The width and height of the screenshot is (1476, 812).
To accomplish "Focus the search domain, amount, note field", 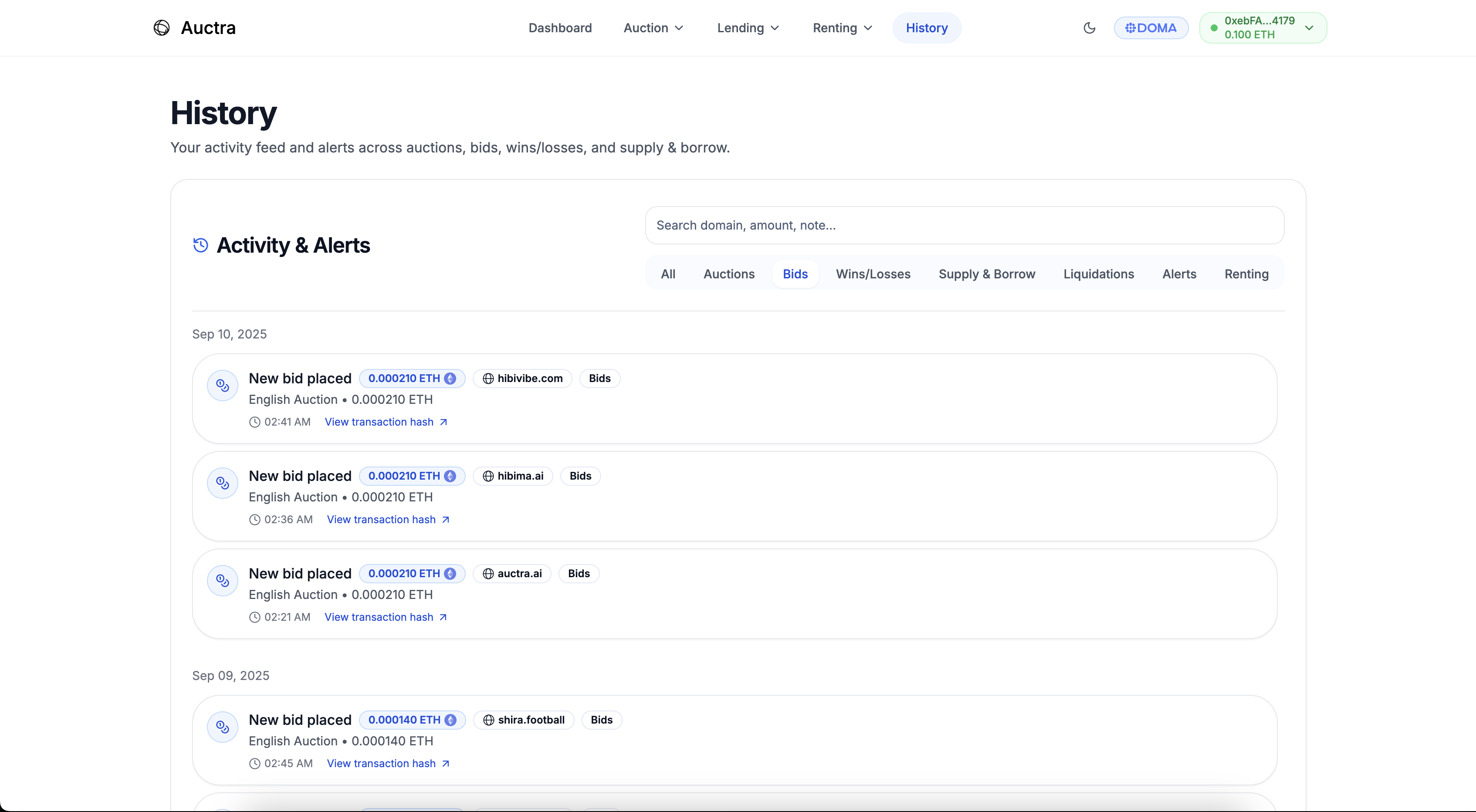I will click(x=965, y=225).
